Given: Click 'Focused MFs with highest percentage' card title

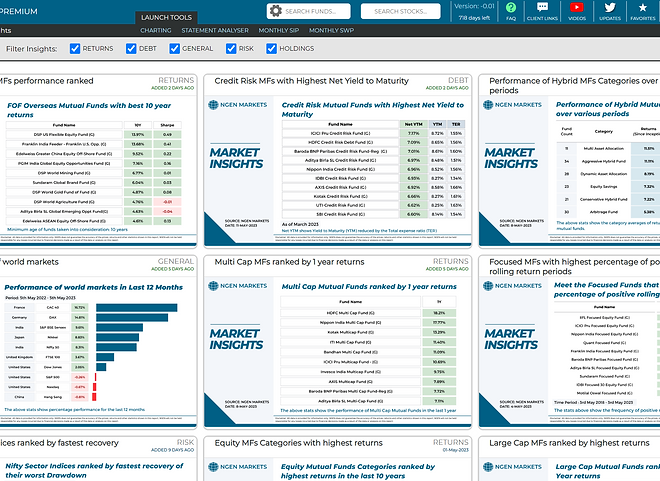Looking at the screenshot, I should click(x=574, y=266).
